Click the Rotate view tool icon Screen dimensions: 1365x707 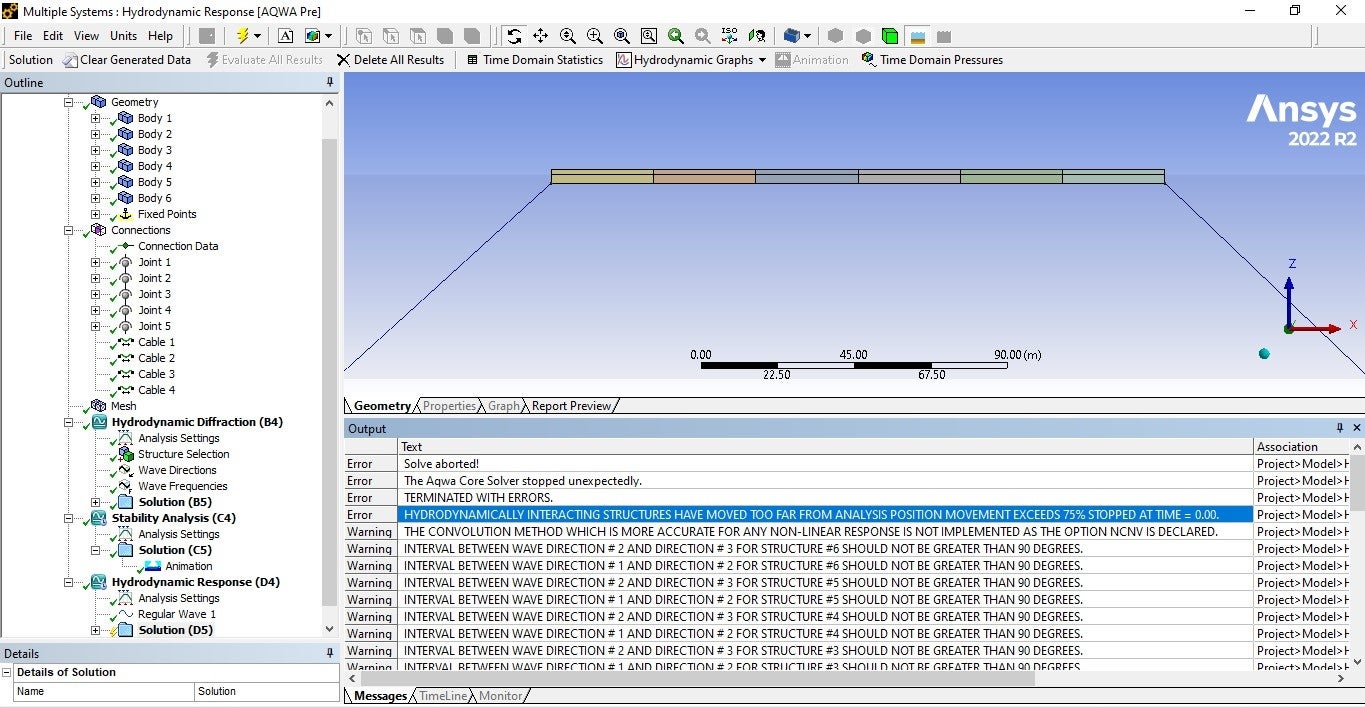click(x=514, y=36)
